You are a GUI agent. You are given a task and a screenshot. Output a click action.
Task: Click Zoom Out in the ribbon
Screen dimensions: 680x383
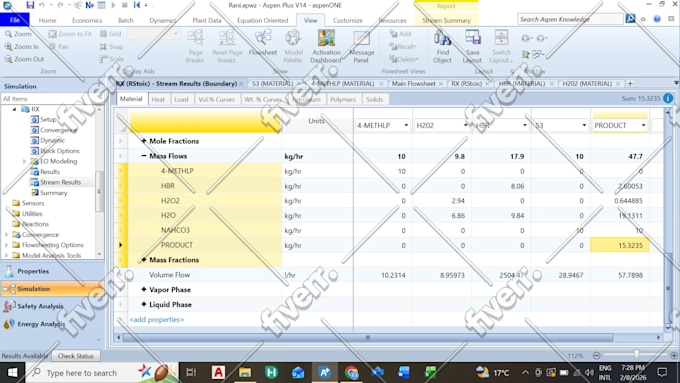24,59
